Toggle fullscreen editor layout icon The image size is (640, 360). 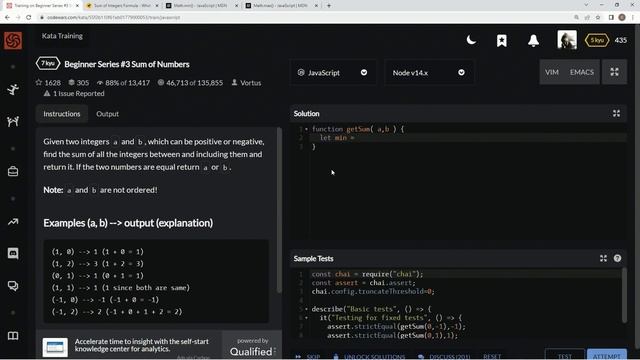[614, 72]
